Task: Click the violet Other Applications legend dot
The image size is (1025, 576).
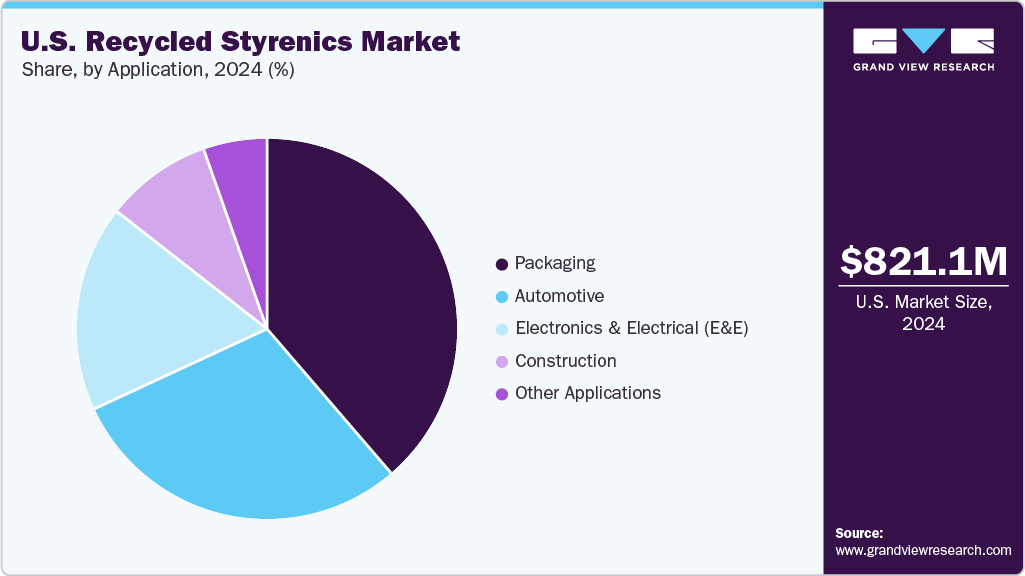Action: point(501,394)
